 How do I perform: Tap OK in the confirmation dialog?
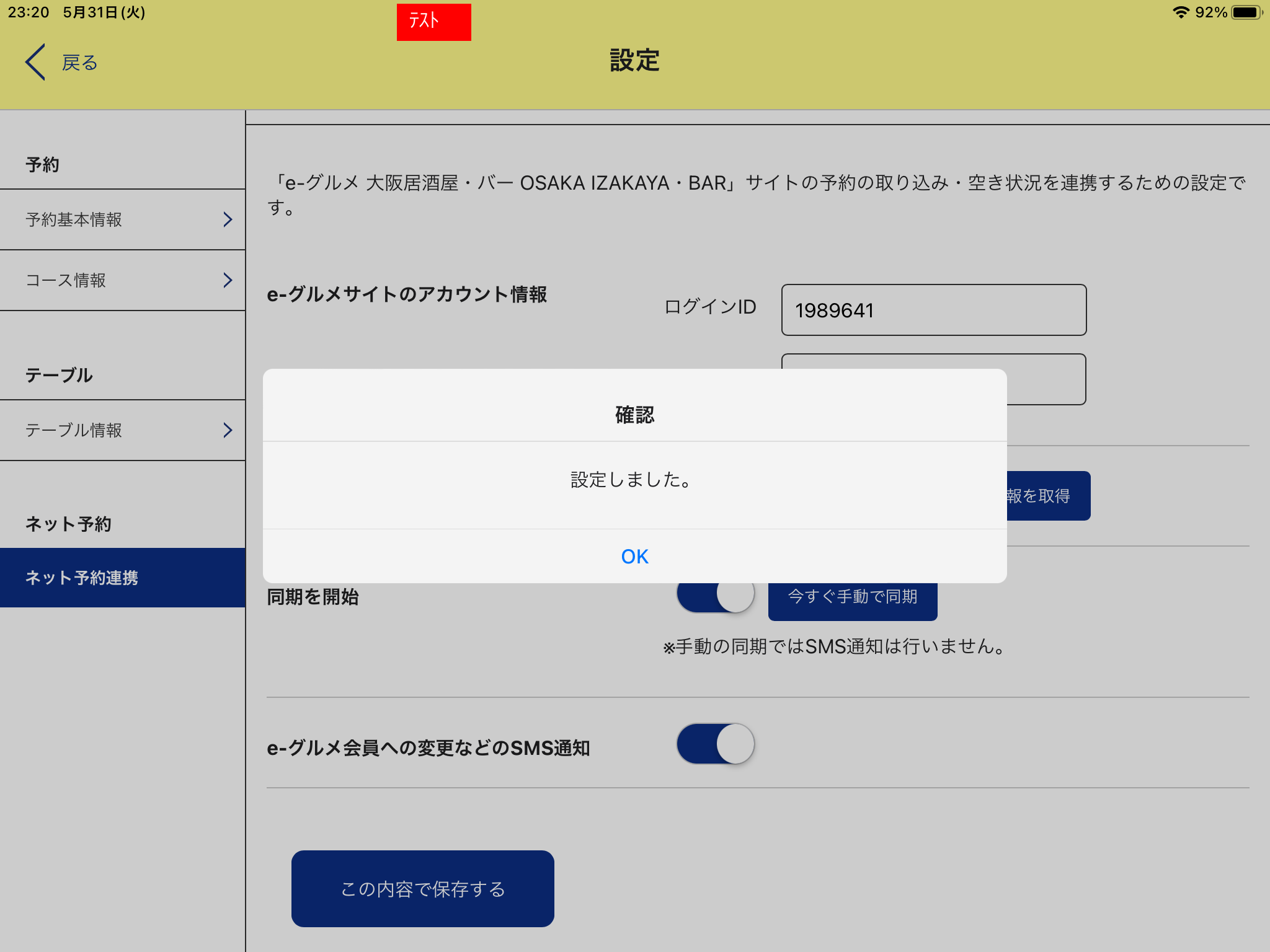tap(634, 556)
